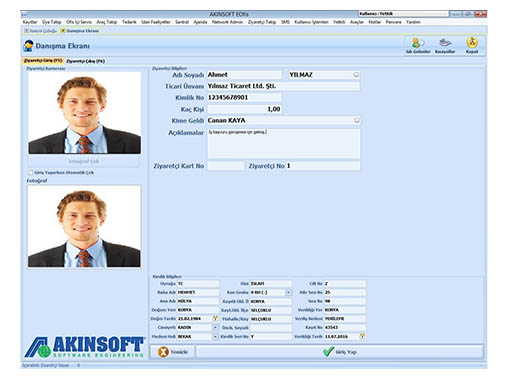Click the orange X Temizle icon
Viewport: 510px width, 380px height.
click(163, 352)
